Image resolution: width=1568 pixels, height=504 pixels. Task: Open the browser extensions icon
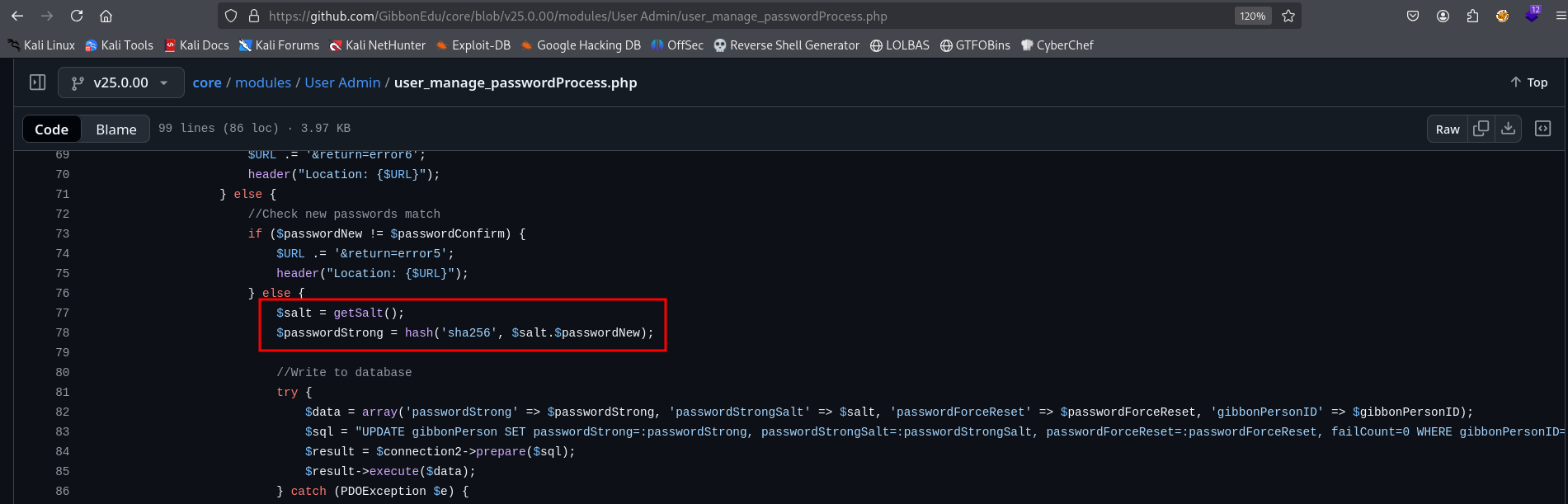pyautogui.click(x=1472, y=16)
